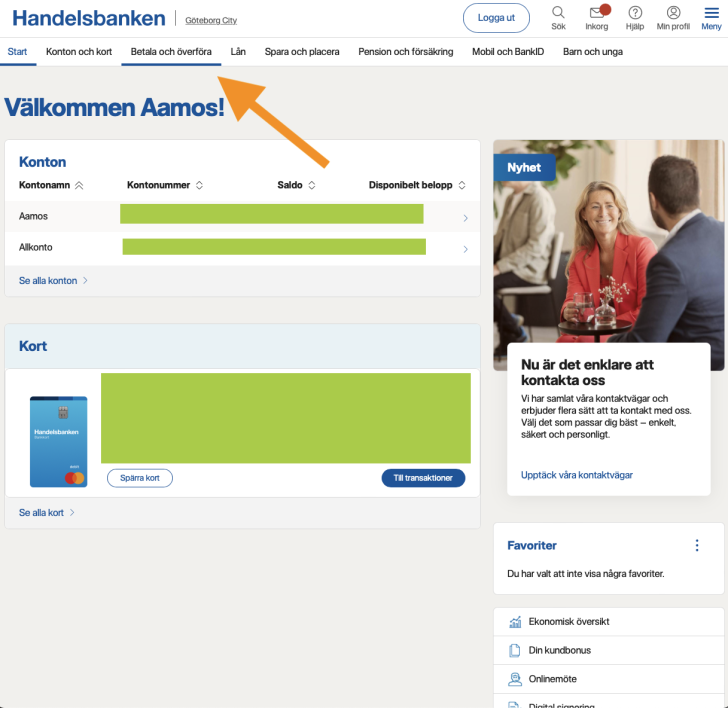The height and width of the screenshot is (708, 728).
Task: Open the Onlinemöte shortcut text
Action: tap(552, 679)
